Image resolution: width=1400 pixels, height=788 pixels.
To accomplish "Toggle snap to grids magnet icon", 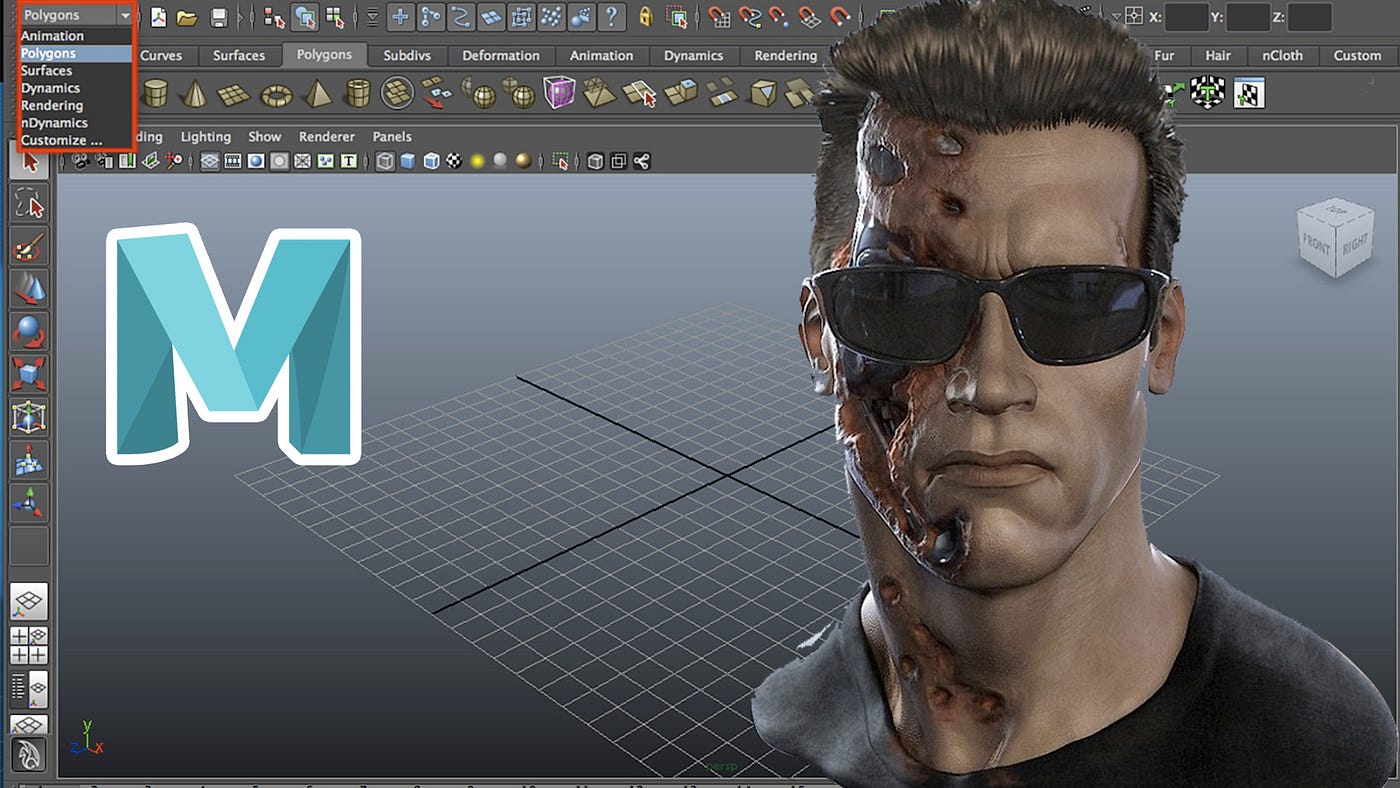I will [x=720, y=17].
